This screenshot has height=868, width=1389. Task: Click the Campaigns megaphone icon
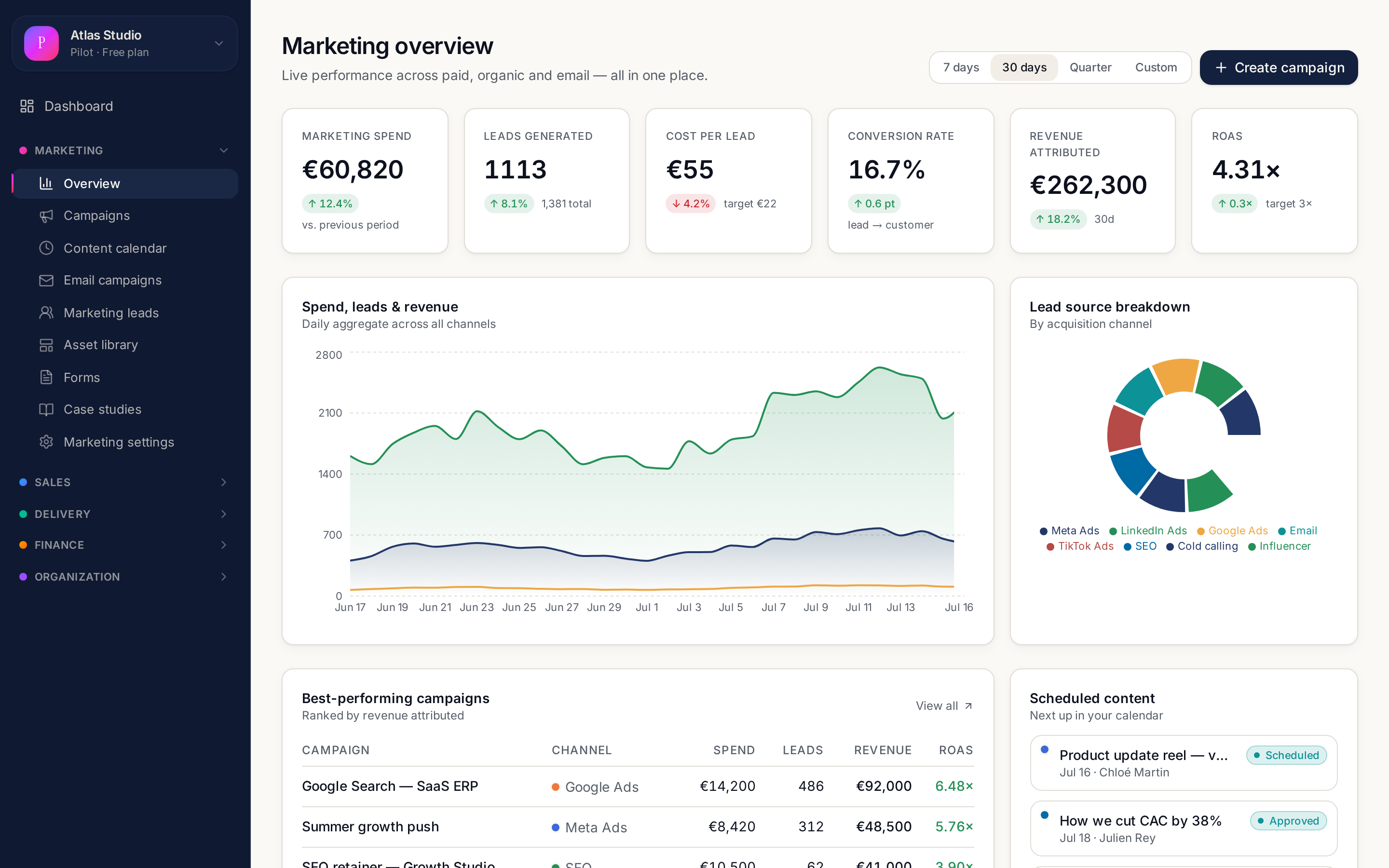tap(46, 216)
